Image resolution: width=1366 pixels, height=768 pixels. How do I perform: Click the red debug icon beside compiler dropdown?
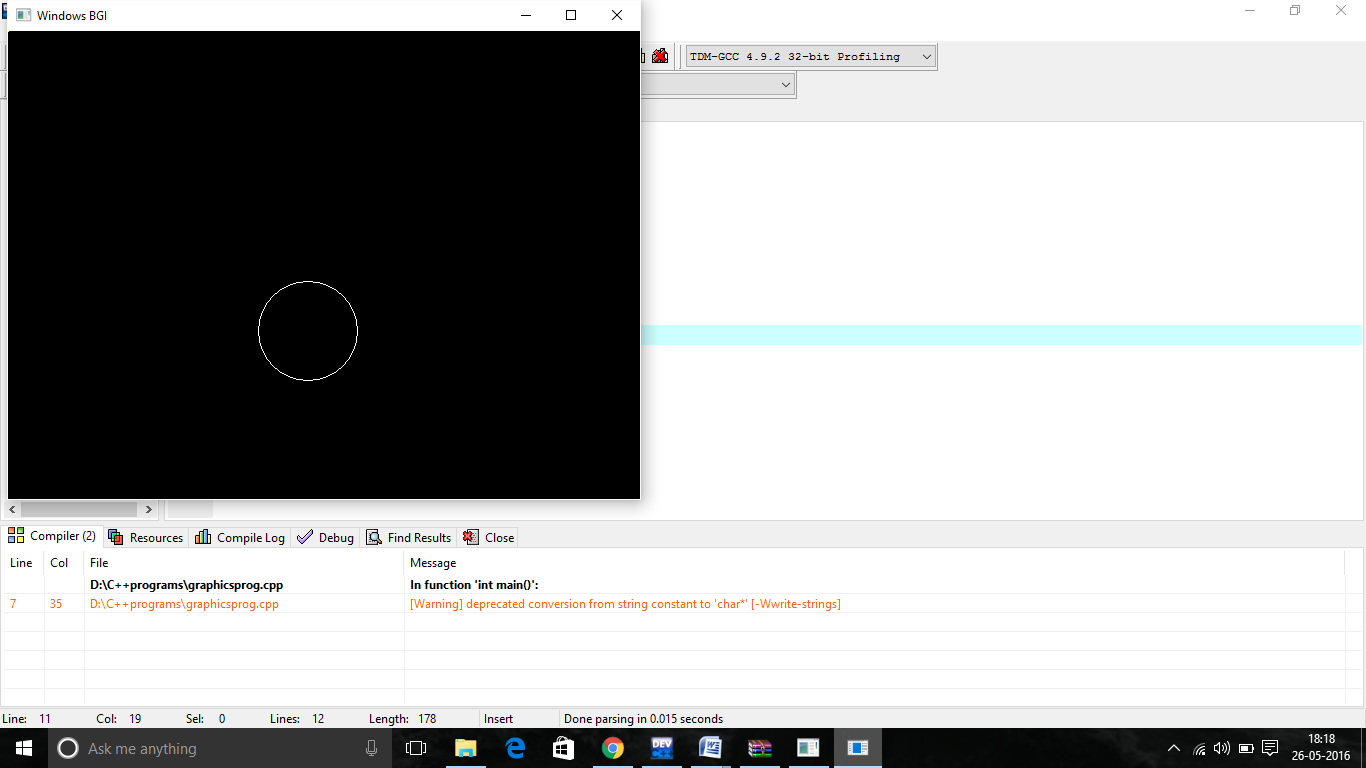coord(660,56)
